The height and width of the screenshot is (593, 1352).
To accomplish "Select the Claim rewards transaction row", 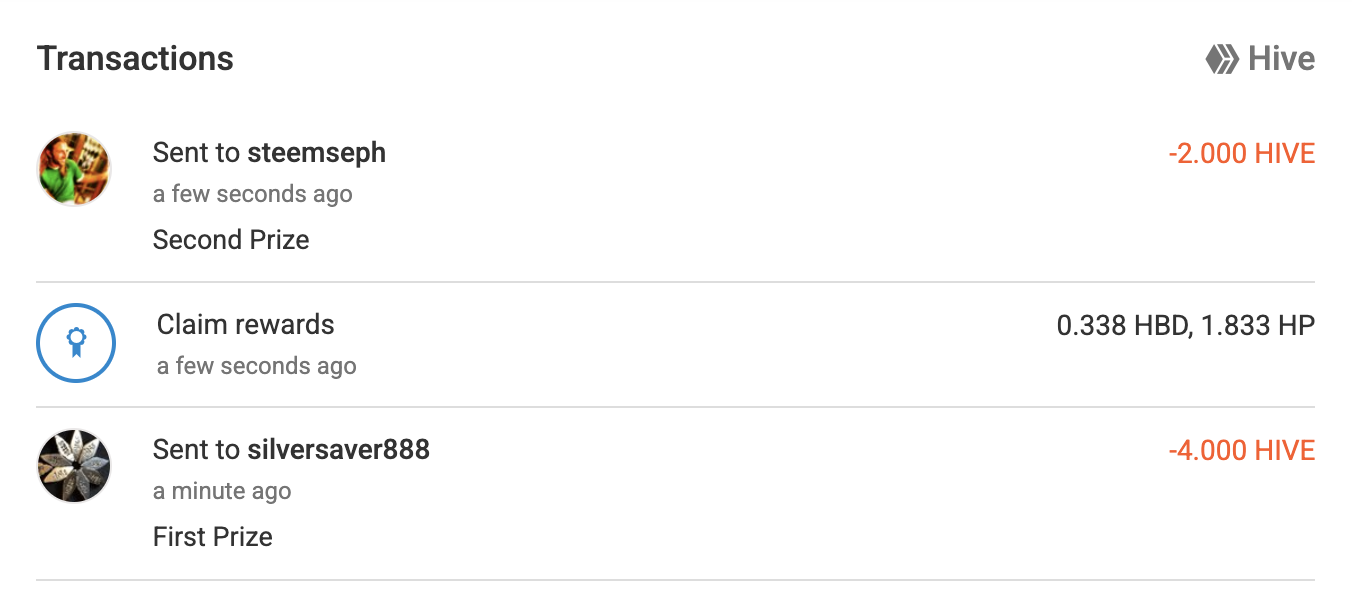I will pyautogui.click(x=676, y=344).
